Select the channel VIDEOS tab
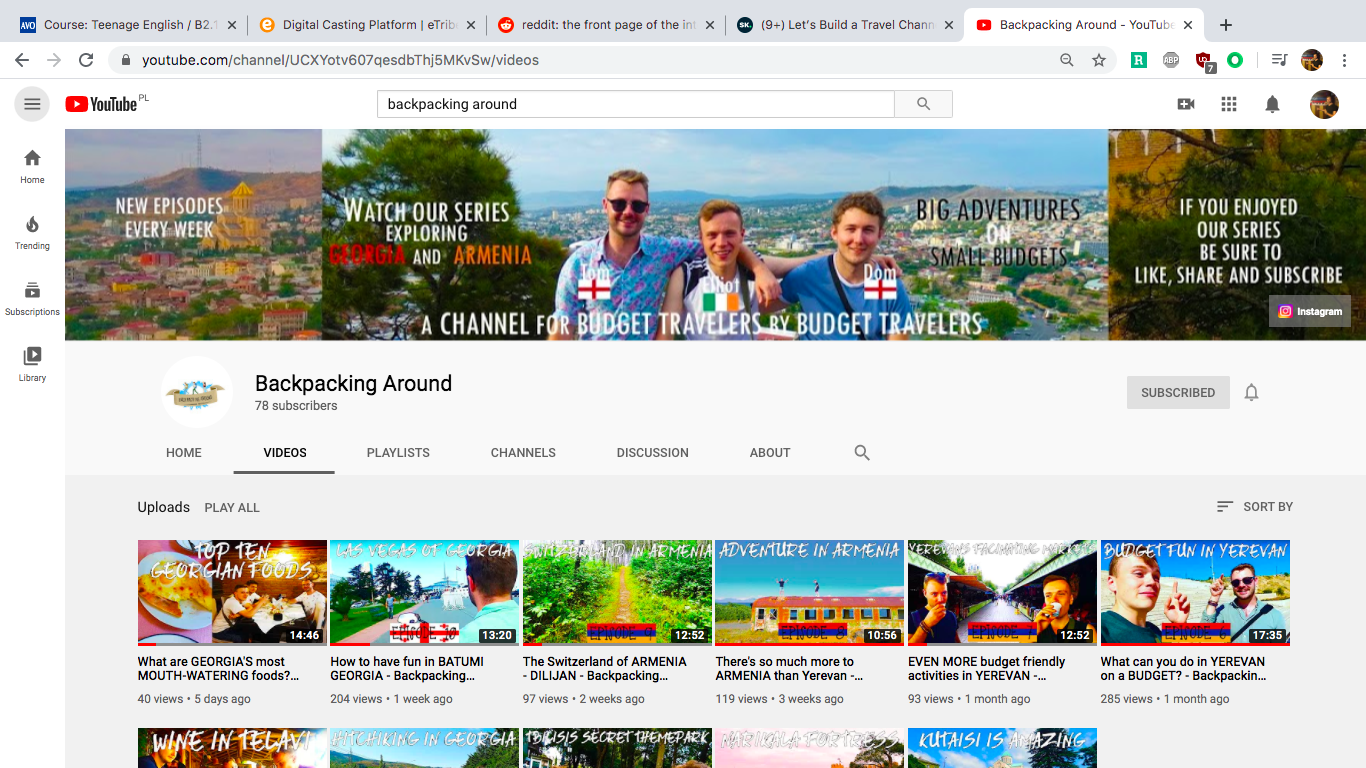 coord(285,453)
